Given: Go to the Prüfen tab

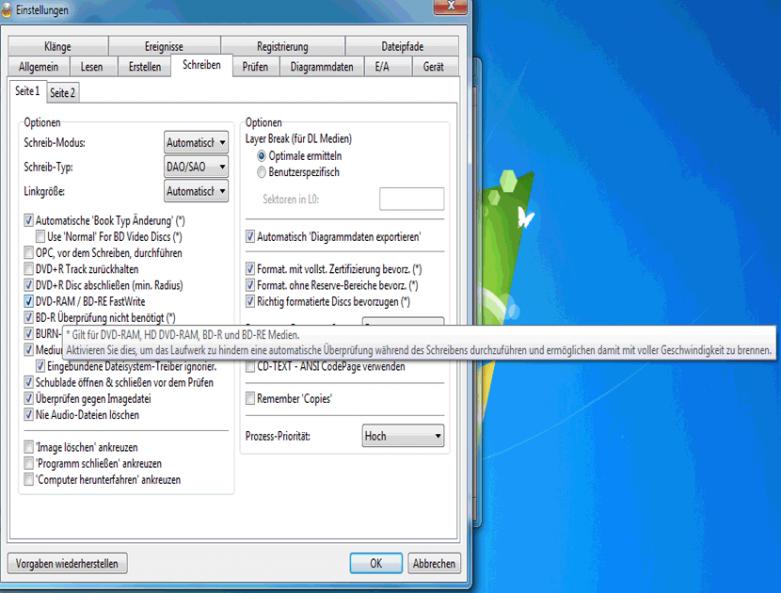Looking at the screenshot, I should click(x=255, y=67).
